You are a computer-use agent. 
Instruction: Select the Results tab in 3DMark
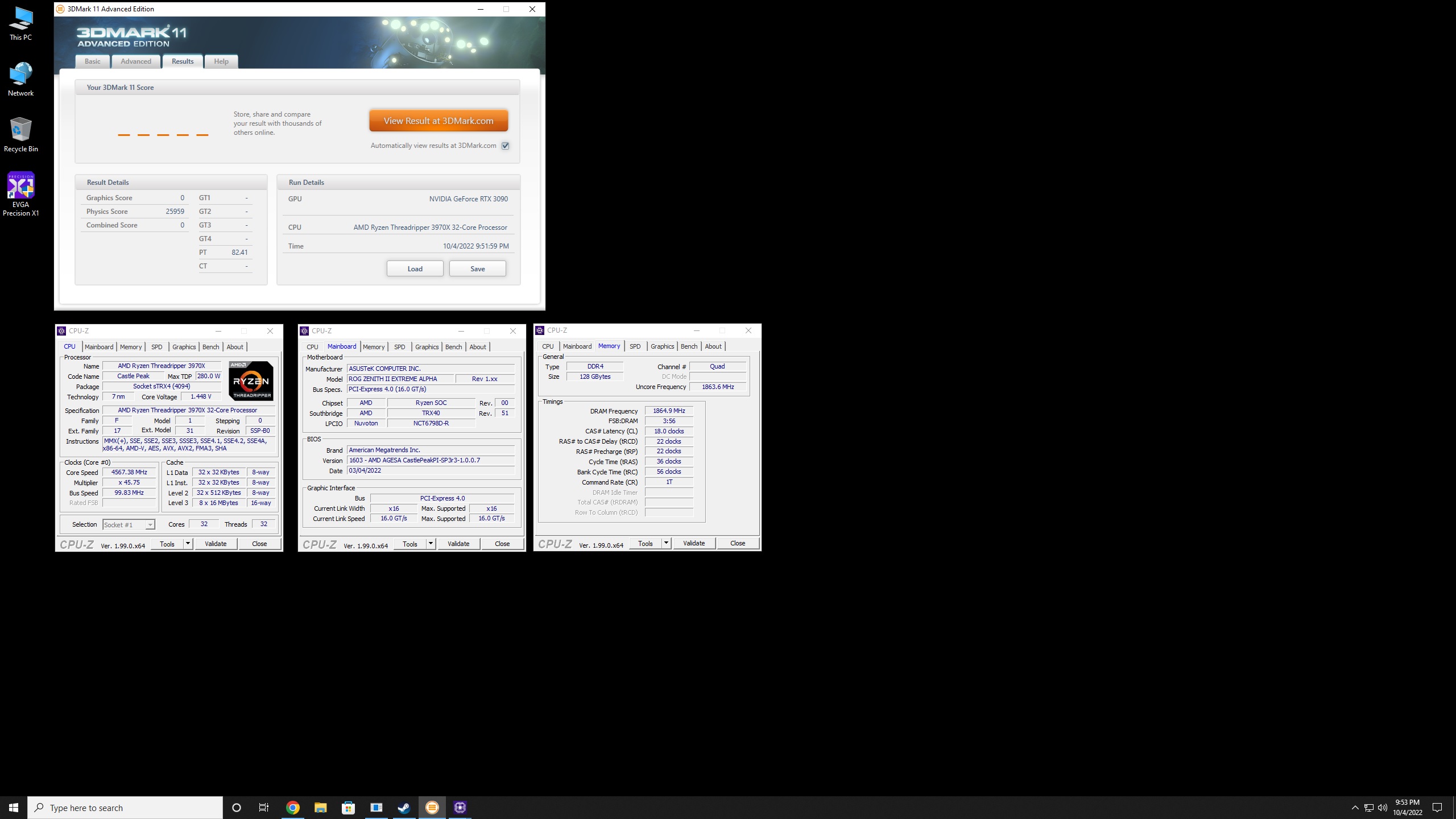click(x=183, y=61)
